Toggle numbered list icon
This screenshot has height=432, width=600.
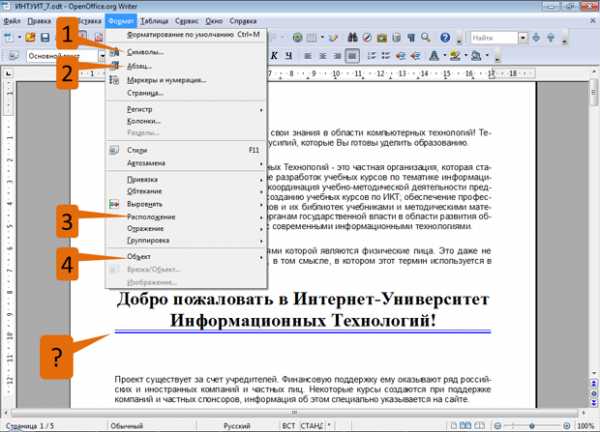(x=371, y=56)
